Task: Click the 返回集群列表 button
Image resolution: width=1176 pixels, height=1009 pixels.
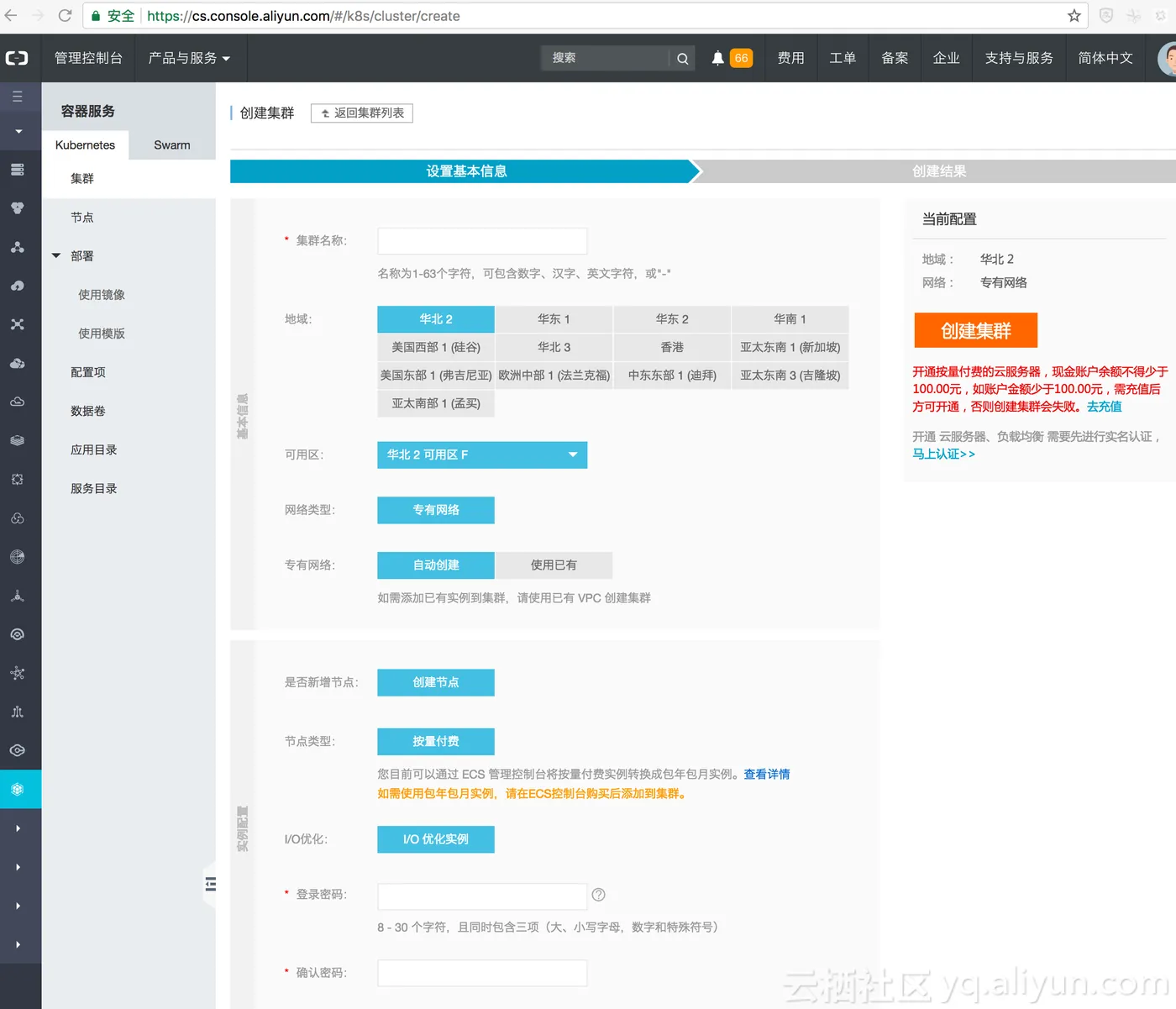Action: coord(362,113)
